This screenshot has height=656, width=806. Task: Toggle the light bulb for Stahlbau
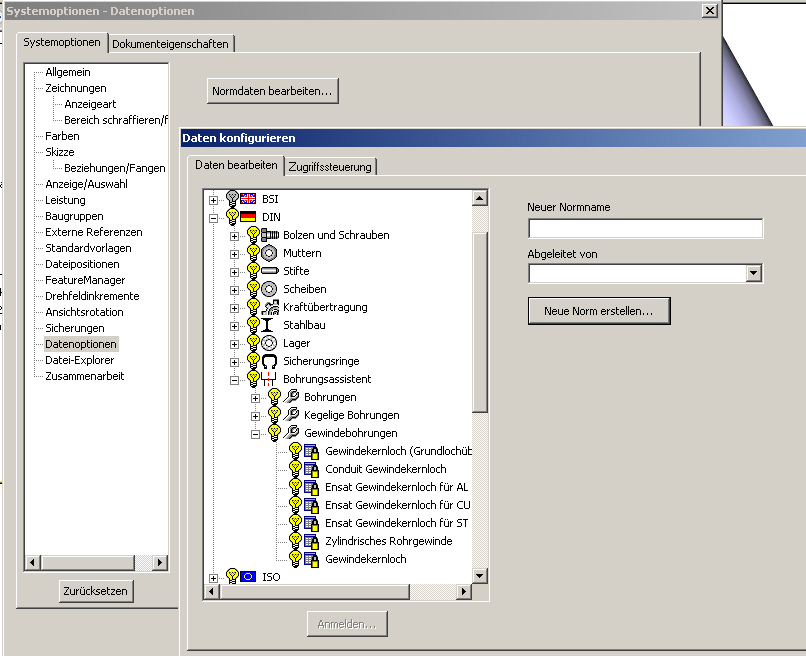tap(253, 324)
